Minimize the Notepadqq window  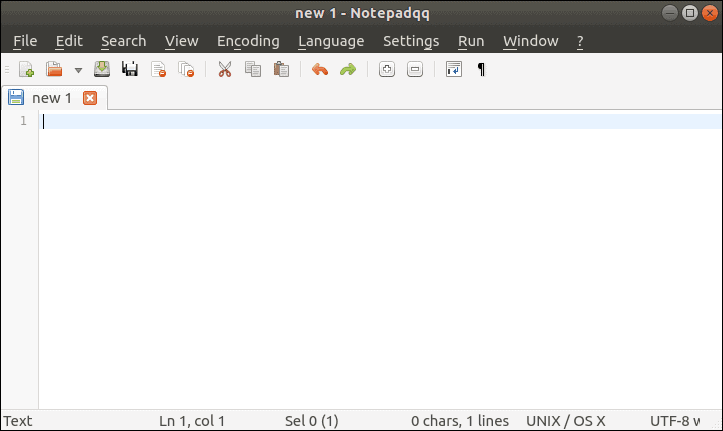[x=670, y=13]
